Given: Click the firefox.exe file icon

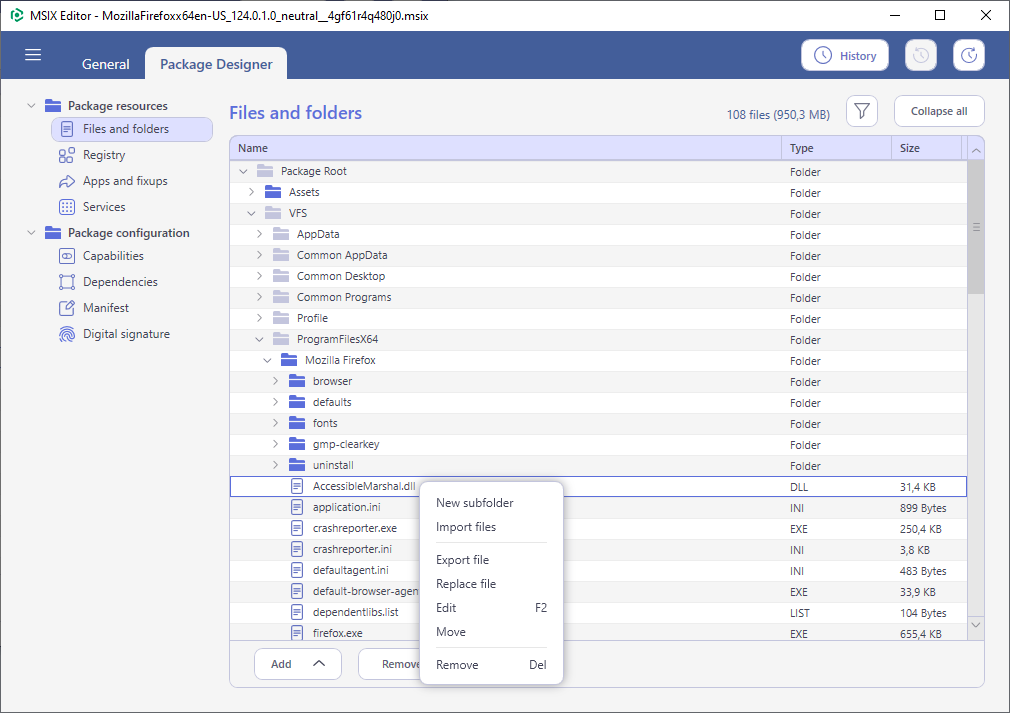Looking at the screenshot, I should tap(296, 632).
